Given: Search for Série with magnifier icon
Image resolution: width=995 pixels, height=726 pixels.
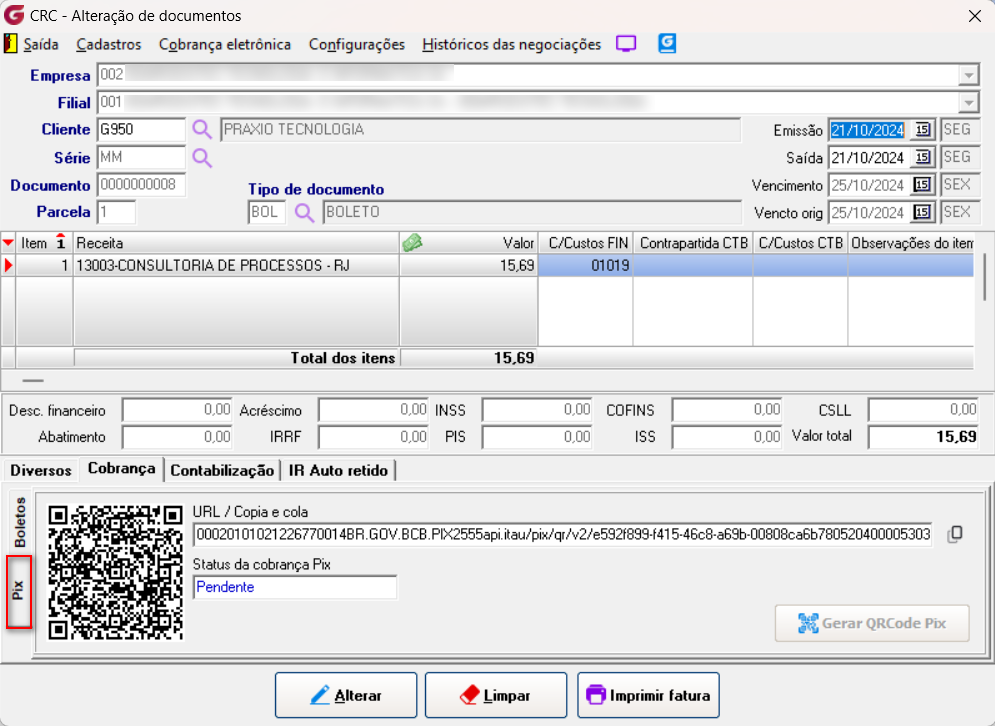Looking at the screenshot, I should coord(202,157).
